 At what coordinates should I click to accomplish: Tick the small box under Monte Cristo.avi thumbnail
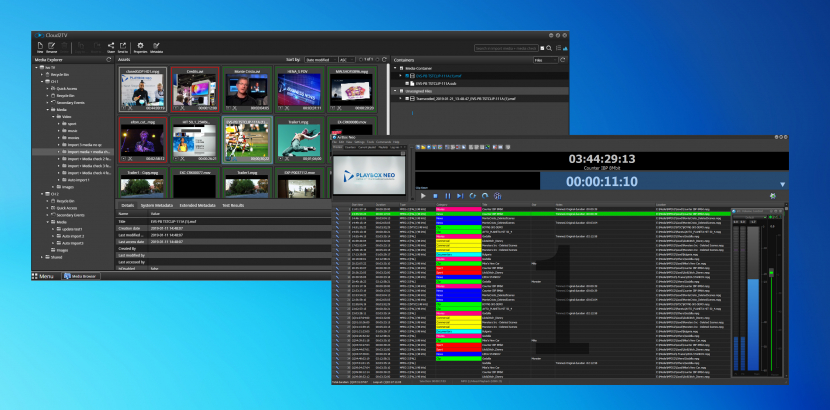click(x=228, y=108)
